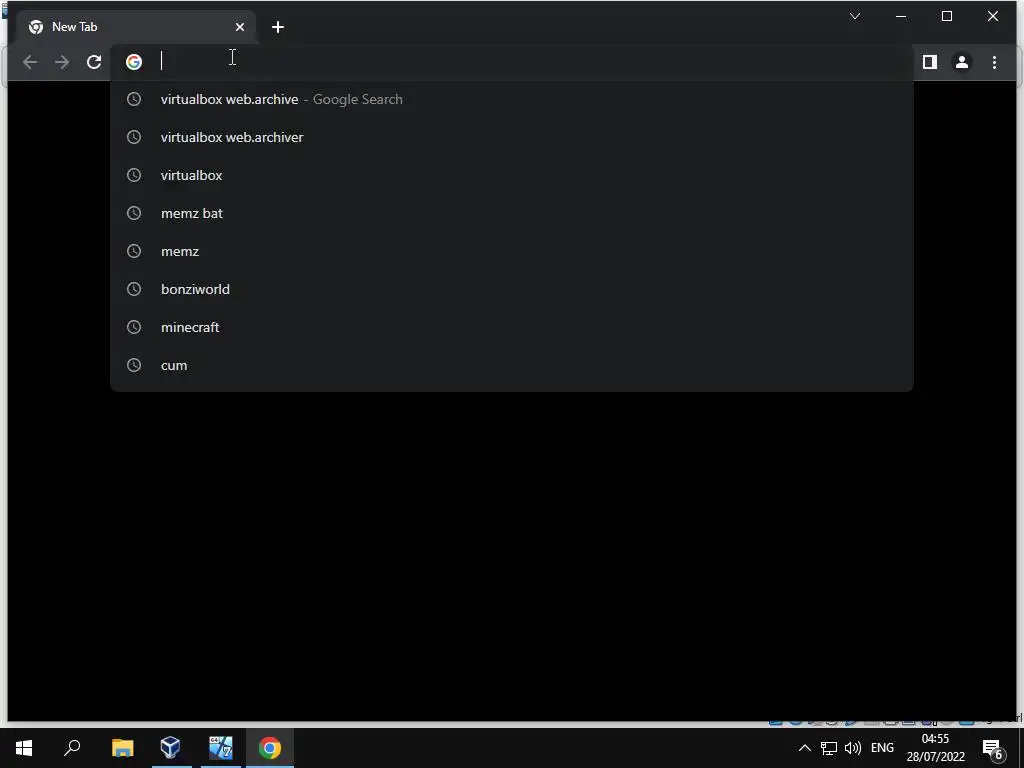The height and width of the screenshot is (768, 1024).
Task: Open the tab search chevron
Action: (855, 16)
